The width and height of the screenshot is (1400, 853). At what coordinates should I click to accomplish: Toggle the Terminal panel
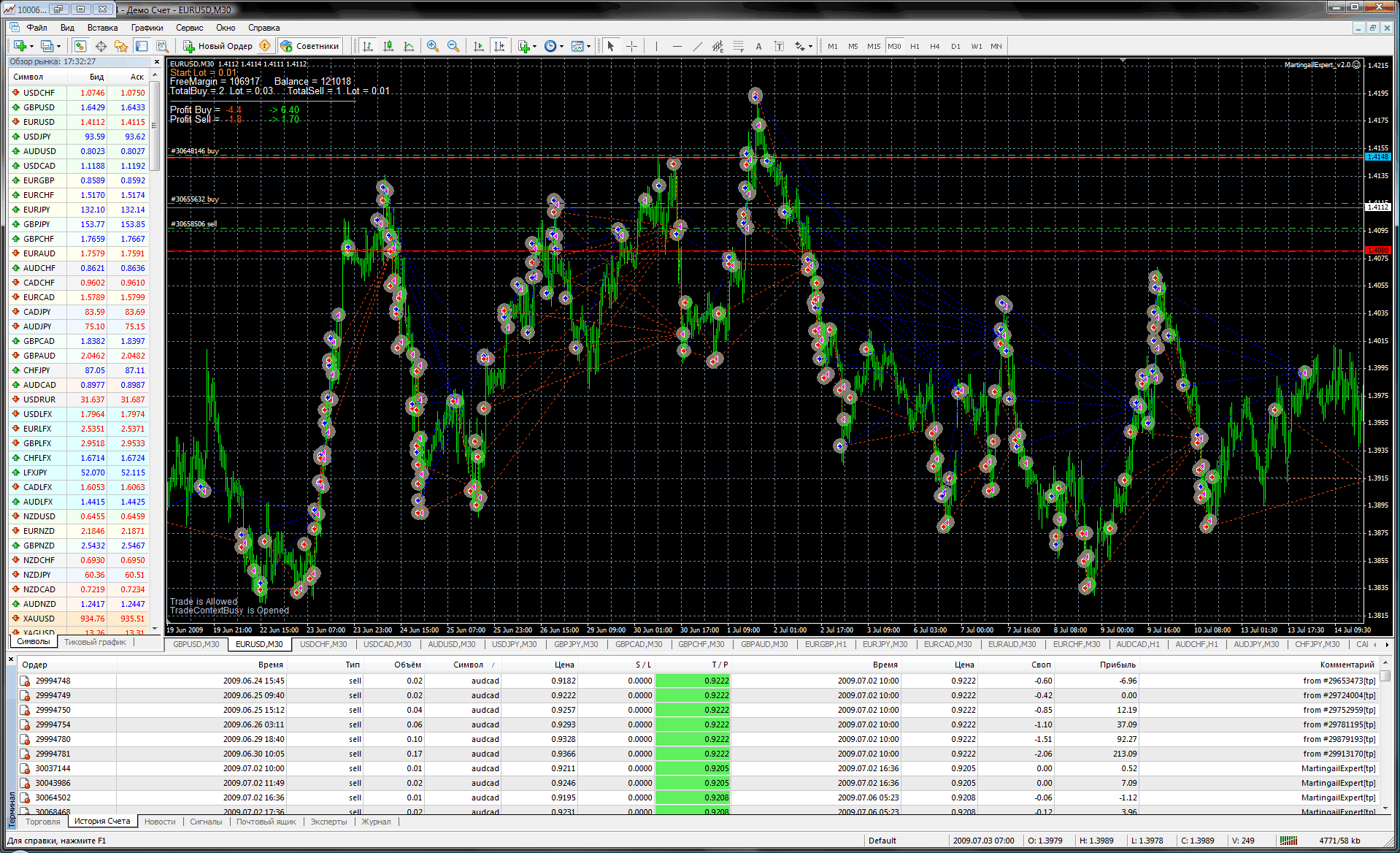(142, 46)
